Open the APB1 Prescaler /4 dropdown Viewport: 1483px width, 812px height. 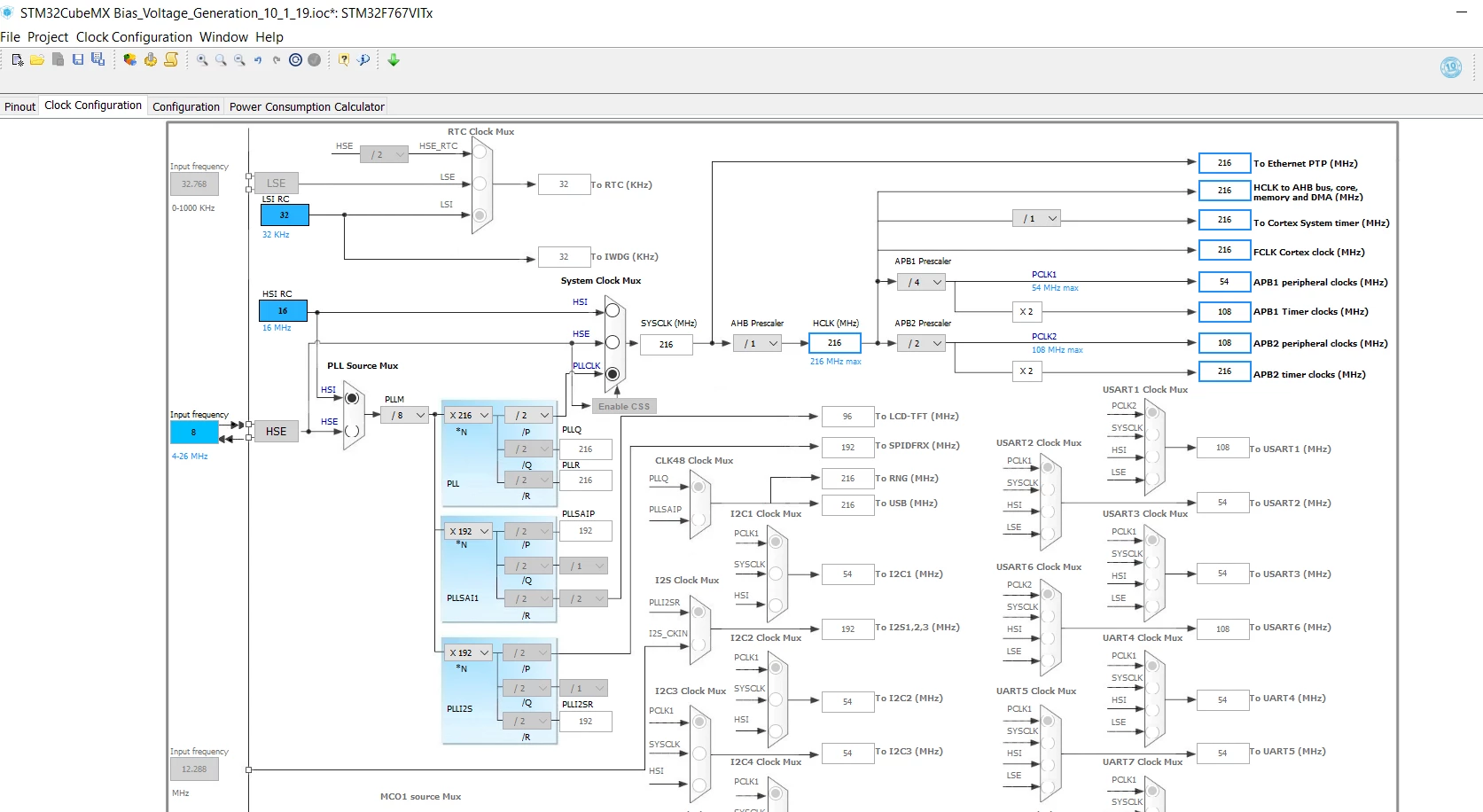pyautogui.click(x=922, y=282)
